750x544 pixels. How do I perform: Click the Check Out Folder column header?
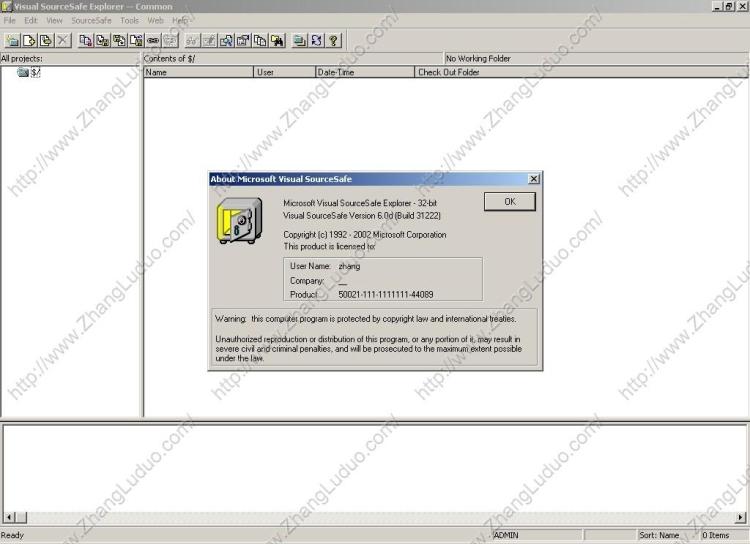click(581, 72)
